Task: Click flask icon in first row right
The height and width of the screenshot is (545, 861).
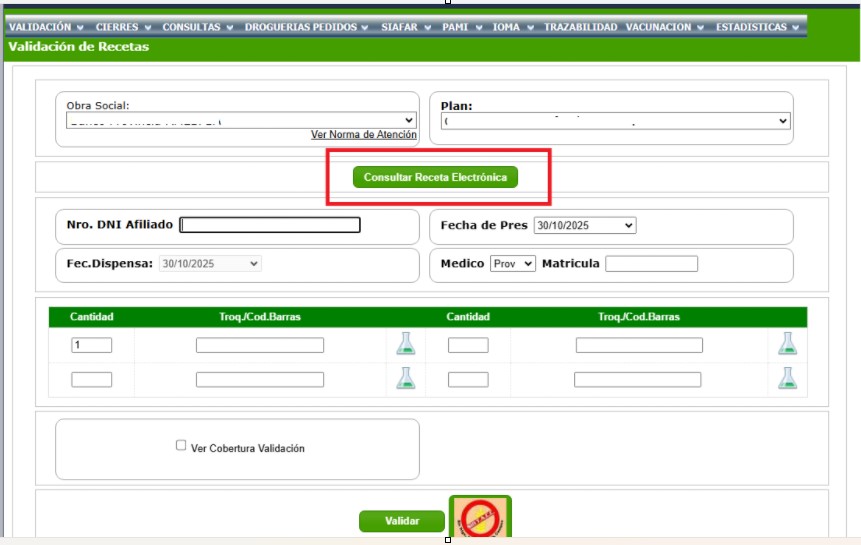Action: 787,344
